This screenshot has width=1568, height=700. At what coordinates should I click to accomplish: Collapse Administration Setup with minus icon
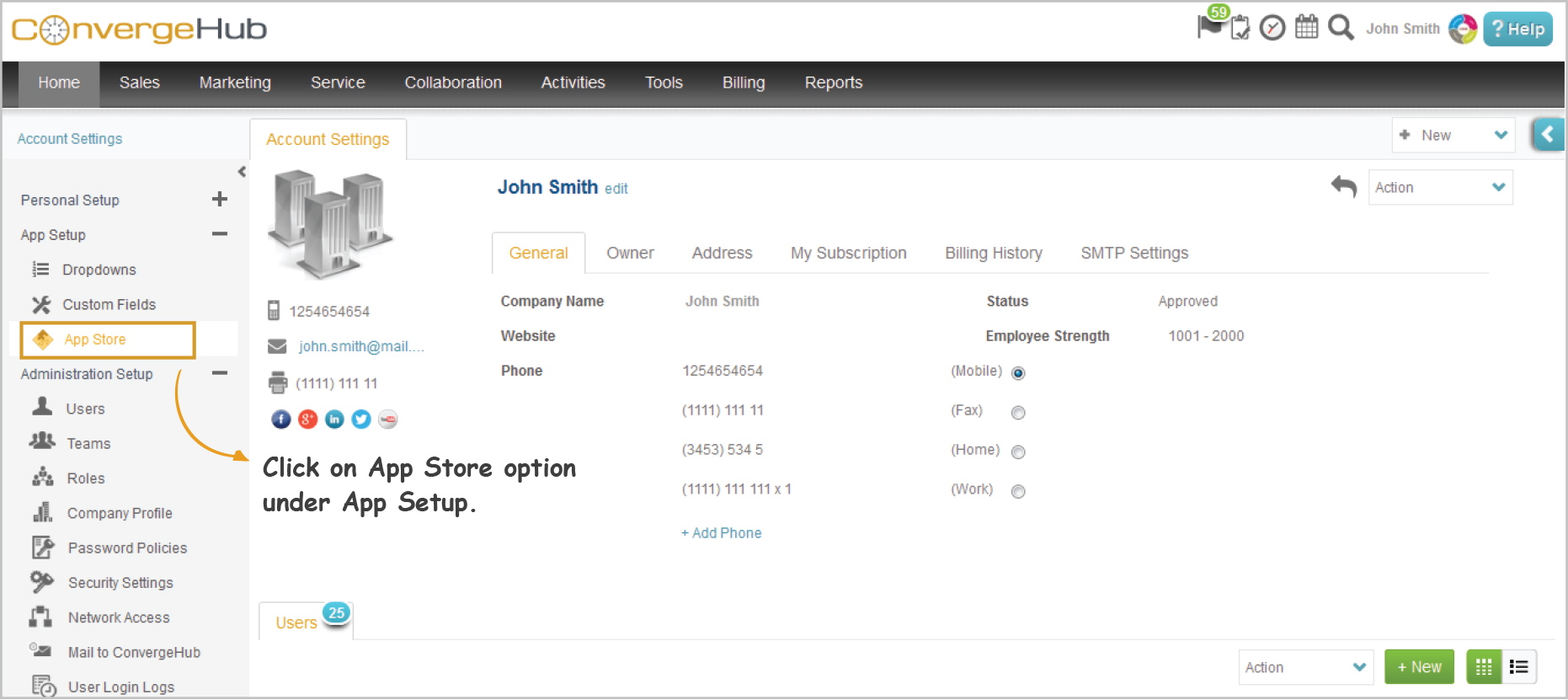(x=220, y=372)
